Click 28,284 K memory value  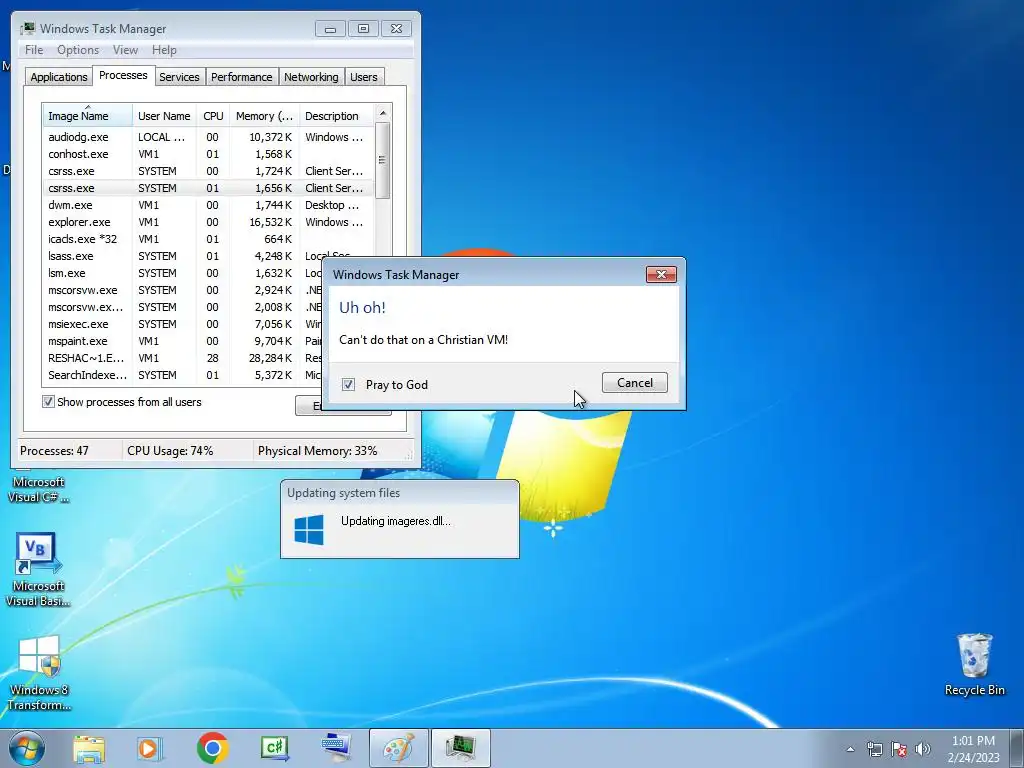click(x=270, y=358)
